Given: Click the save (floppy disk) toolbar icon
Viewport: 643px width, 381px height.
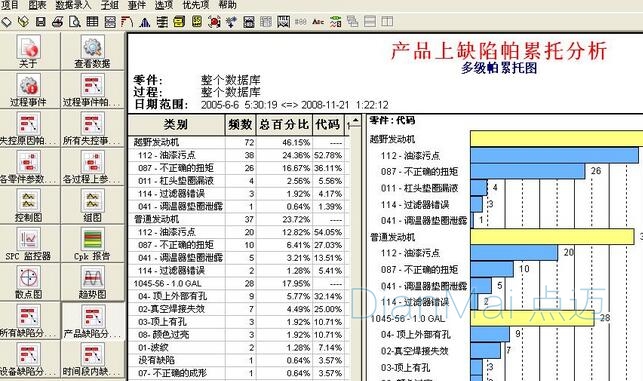Looking at the screenshot, I should tap(40, 21).
